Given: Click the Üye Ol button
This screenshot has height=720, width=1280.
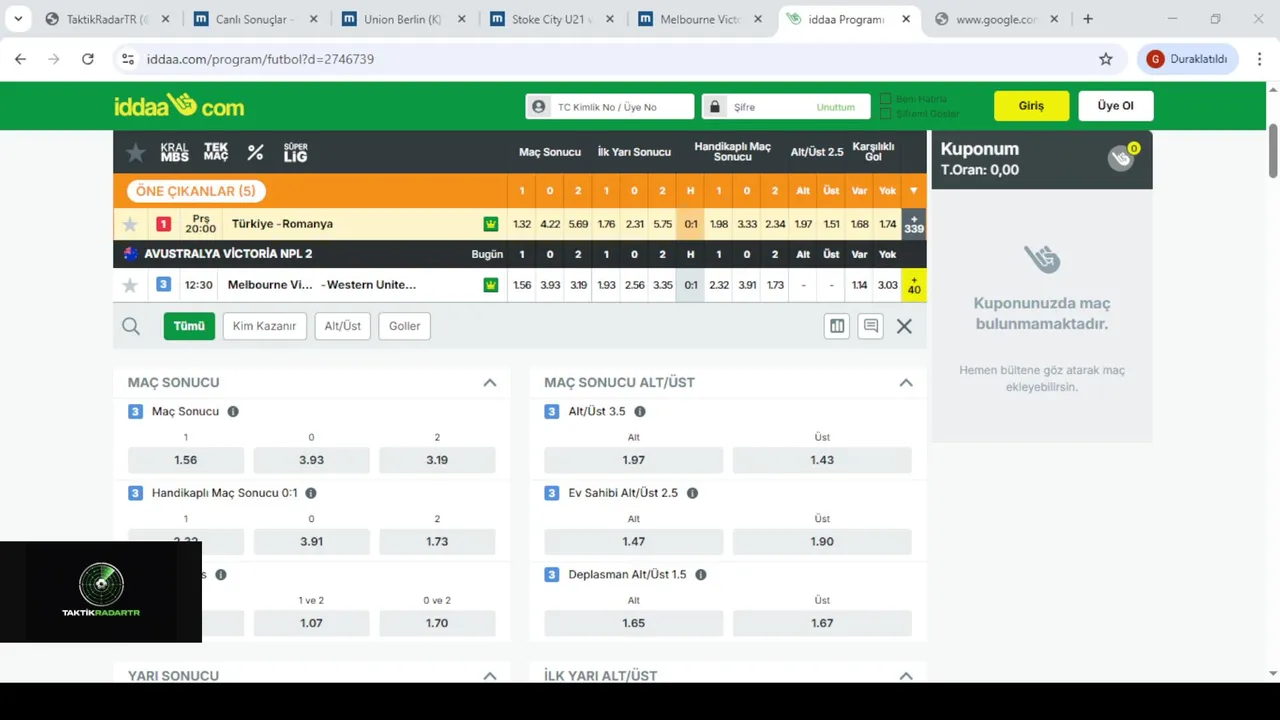Looking at the screenshot, I should 1116,106.
